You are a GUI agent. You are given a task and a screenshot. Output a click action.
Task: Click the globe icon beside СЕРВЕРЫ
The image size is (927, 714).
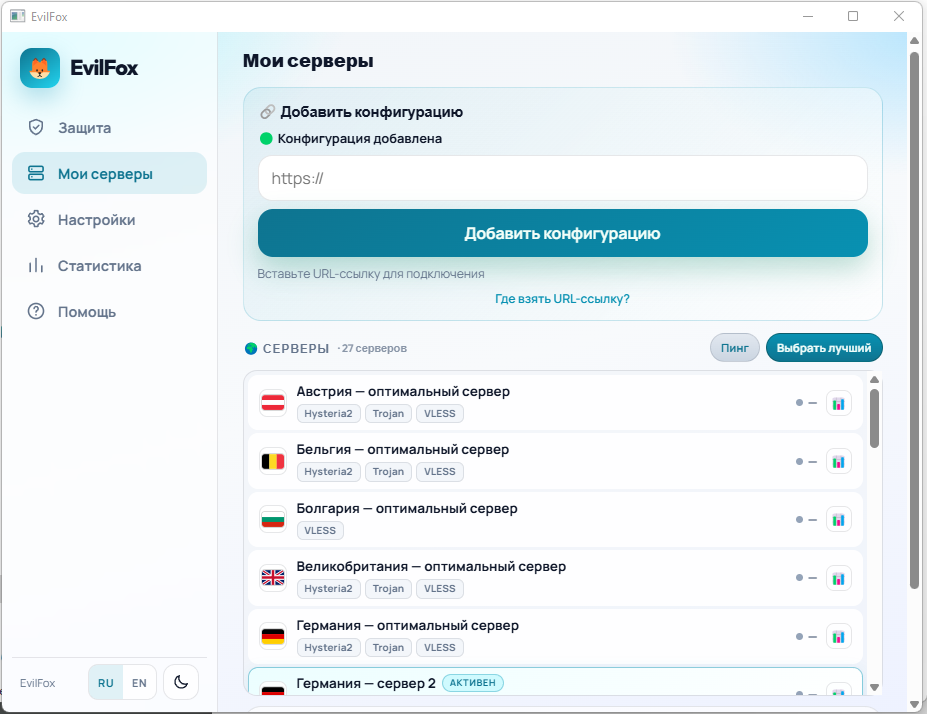click(251, 349)
